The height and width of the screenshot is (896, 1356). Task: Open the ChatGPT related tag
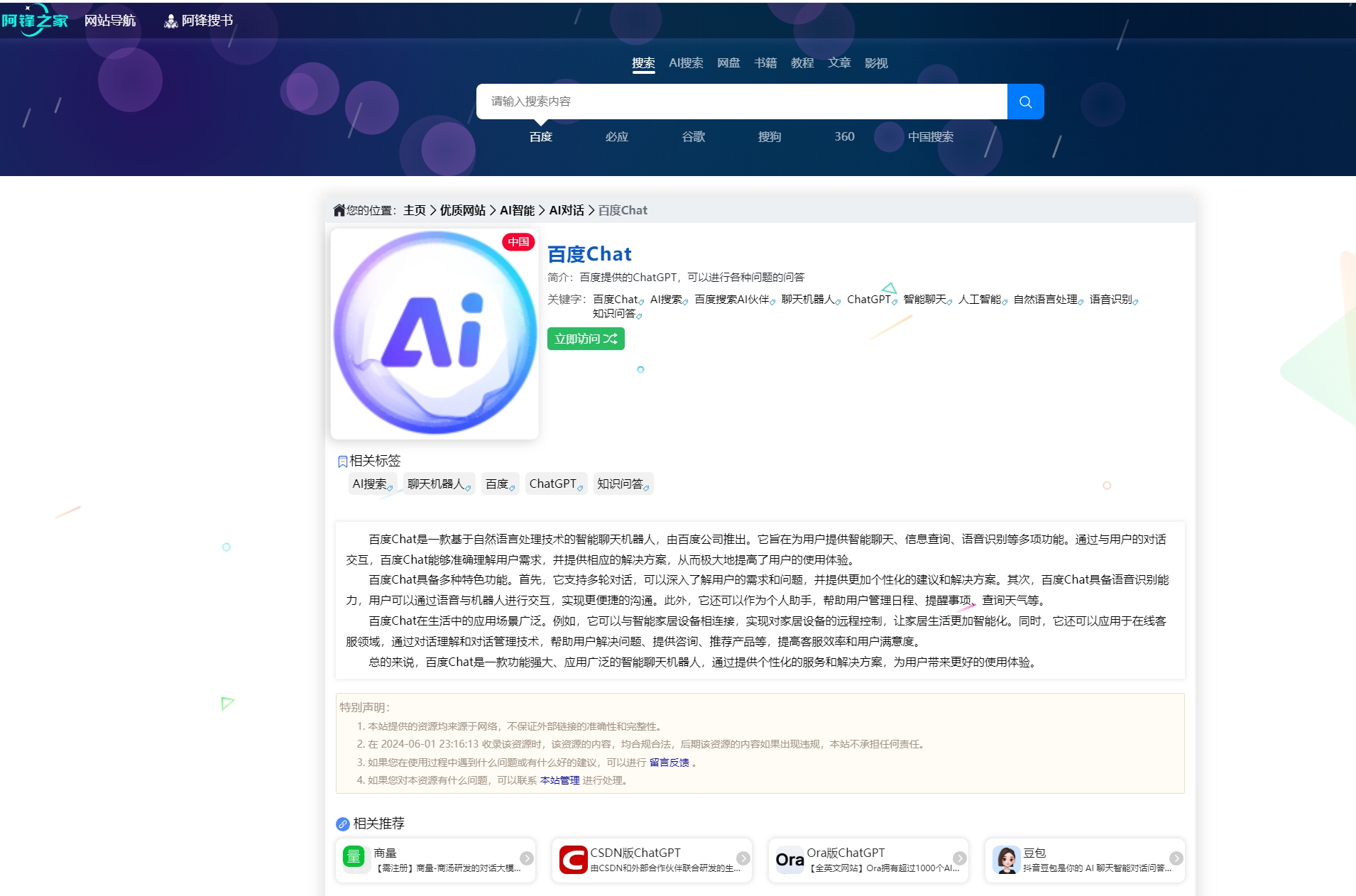(556, 484)
